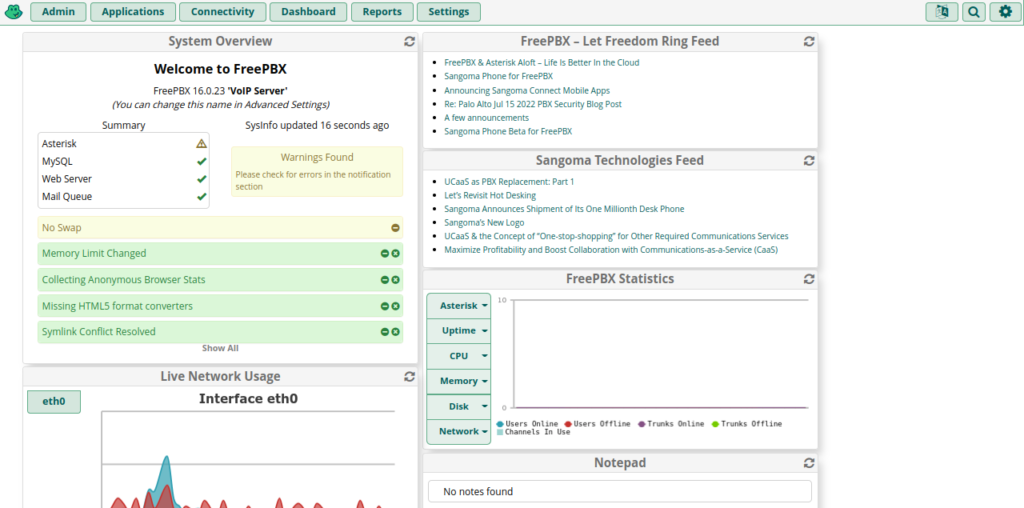Image resolution: width=1024 pixels, height=508 pixels.
Task: Click the 'No notes found' notepad field
Action: coord(620,491)
